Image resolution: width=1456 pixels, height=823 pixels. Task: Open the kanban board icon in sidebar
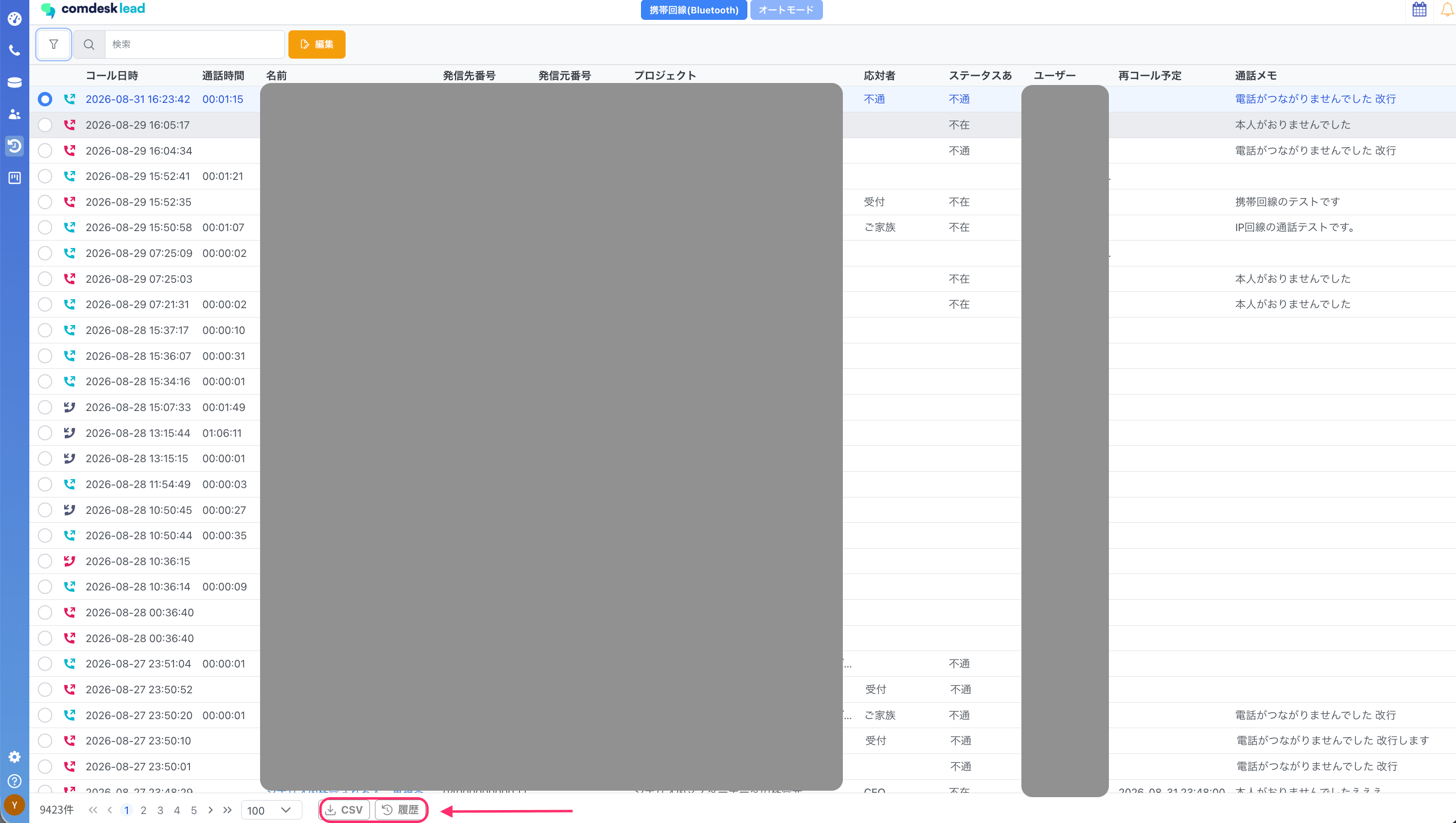15,178
